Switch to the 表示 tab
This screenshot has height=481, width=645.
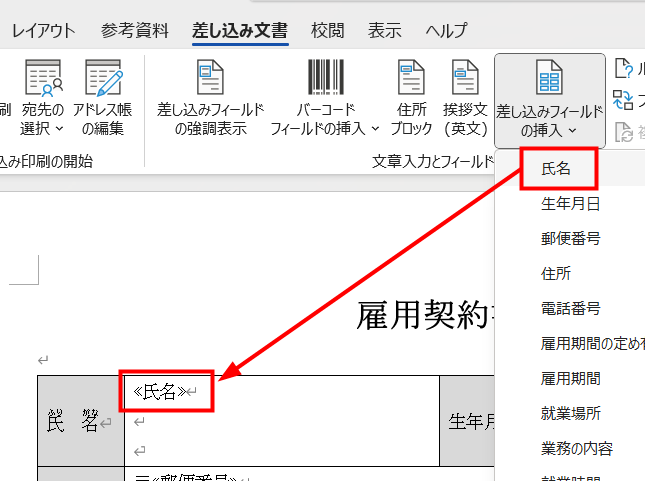[385, 31]
